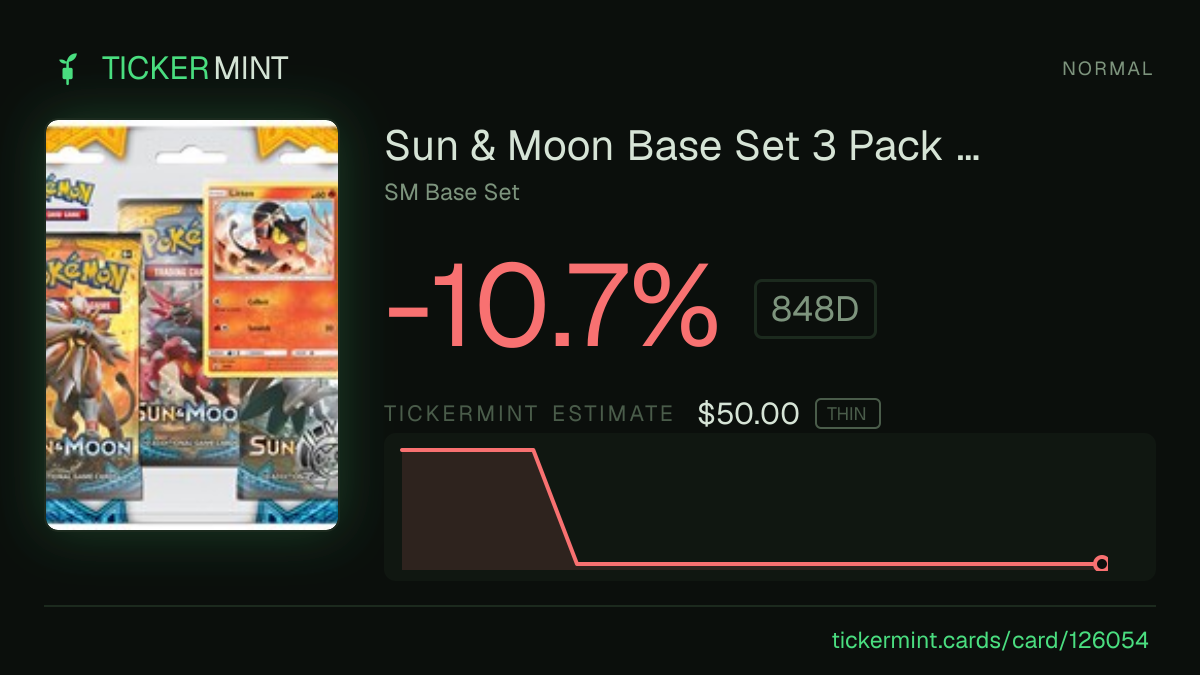Viewport: 1200px width, 675px height.
Task: Select the 848D time period badge
Action: pyautogui.click(x=815, y=309)
